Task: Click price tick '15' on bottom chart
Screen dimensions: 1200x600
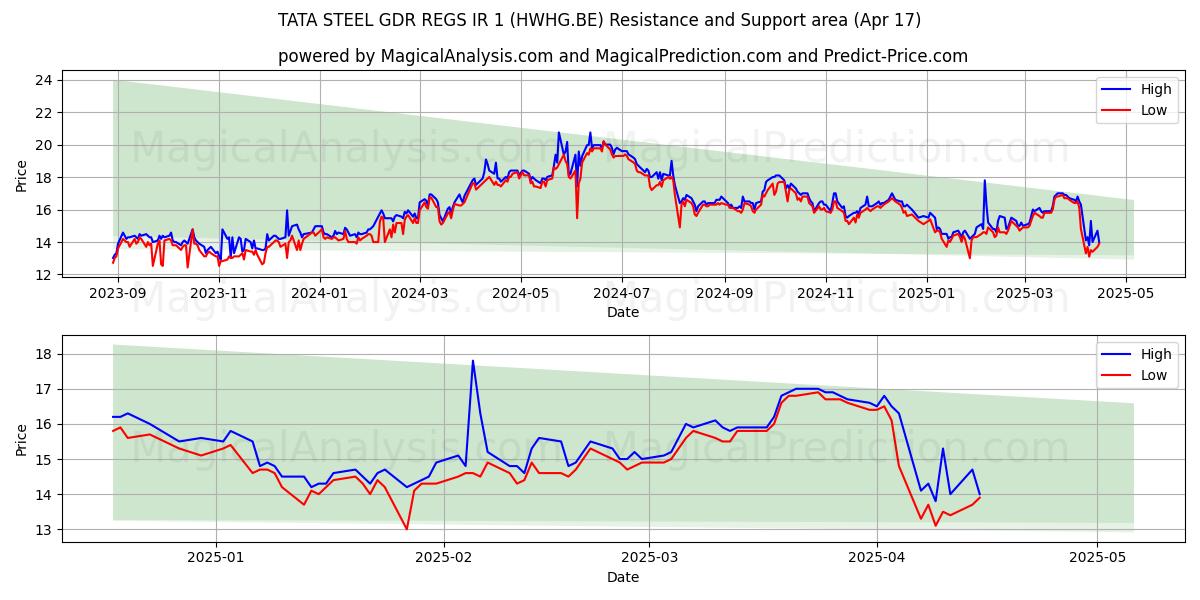Action: (44, 460)
